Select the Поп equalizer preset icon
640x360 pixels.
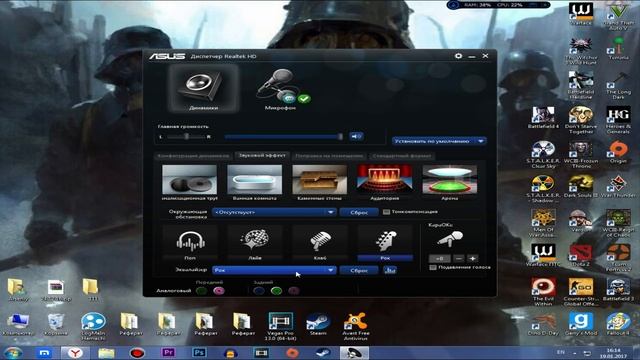coord(190,241)
